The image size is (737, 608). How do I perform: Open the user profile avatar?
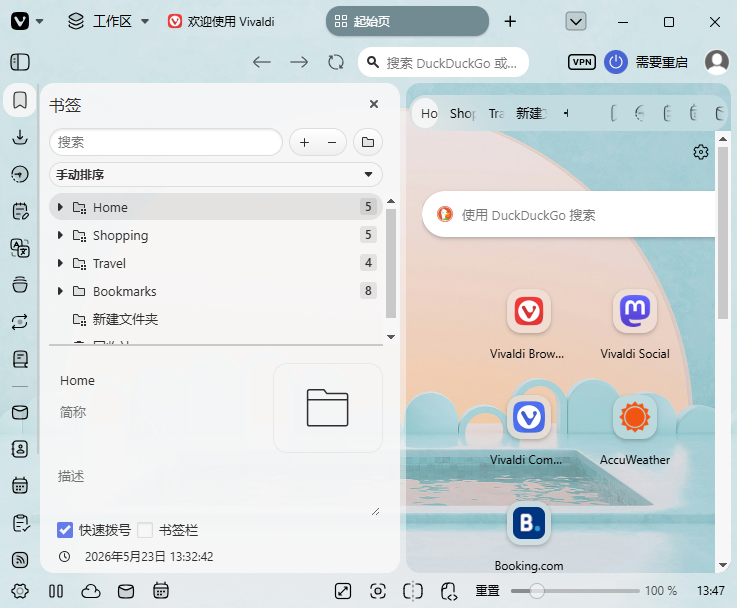pyautogui.click(x=716, y=62)
